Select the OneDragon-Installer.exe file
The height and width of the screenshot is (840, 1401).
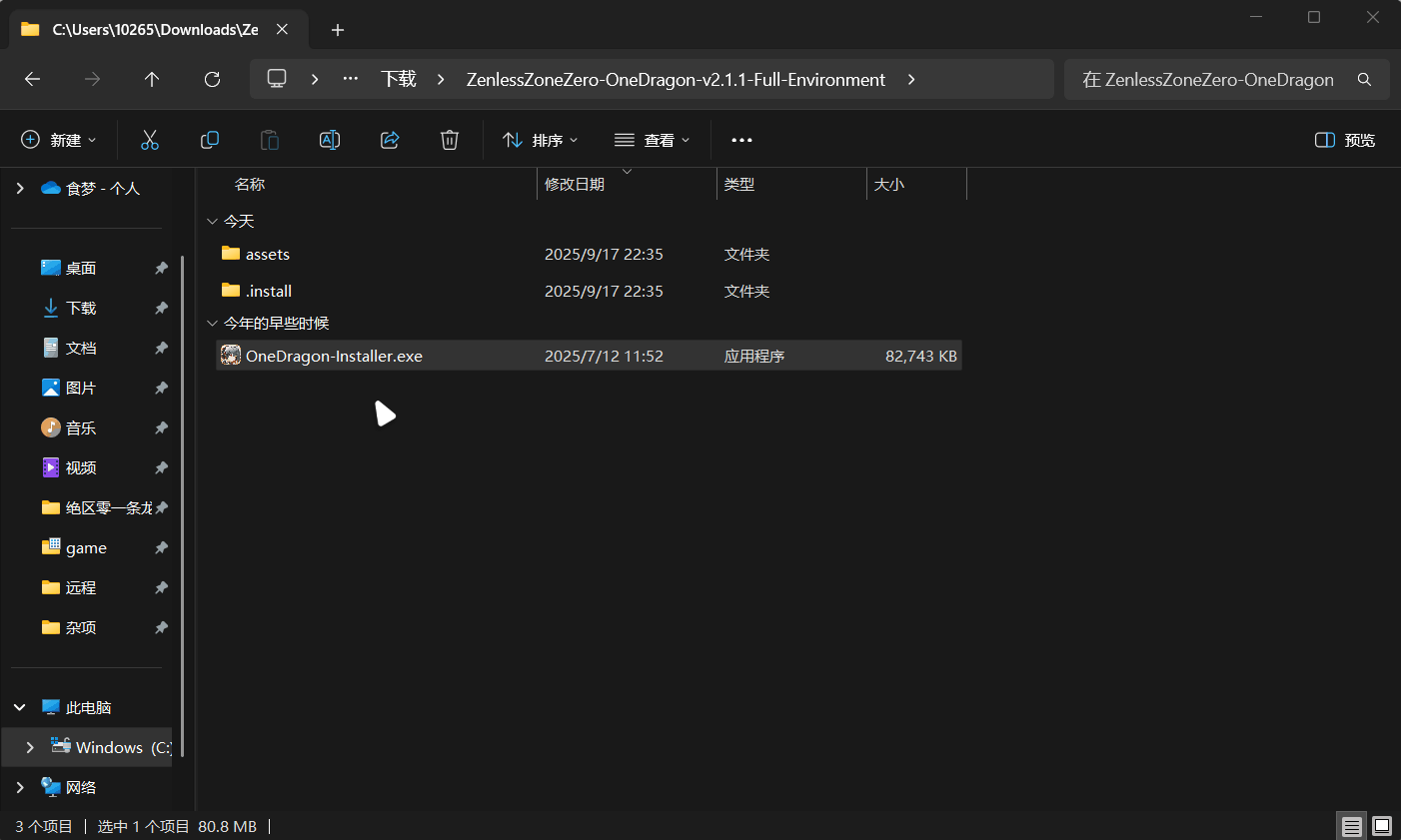tap(334, 357)
